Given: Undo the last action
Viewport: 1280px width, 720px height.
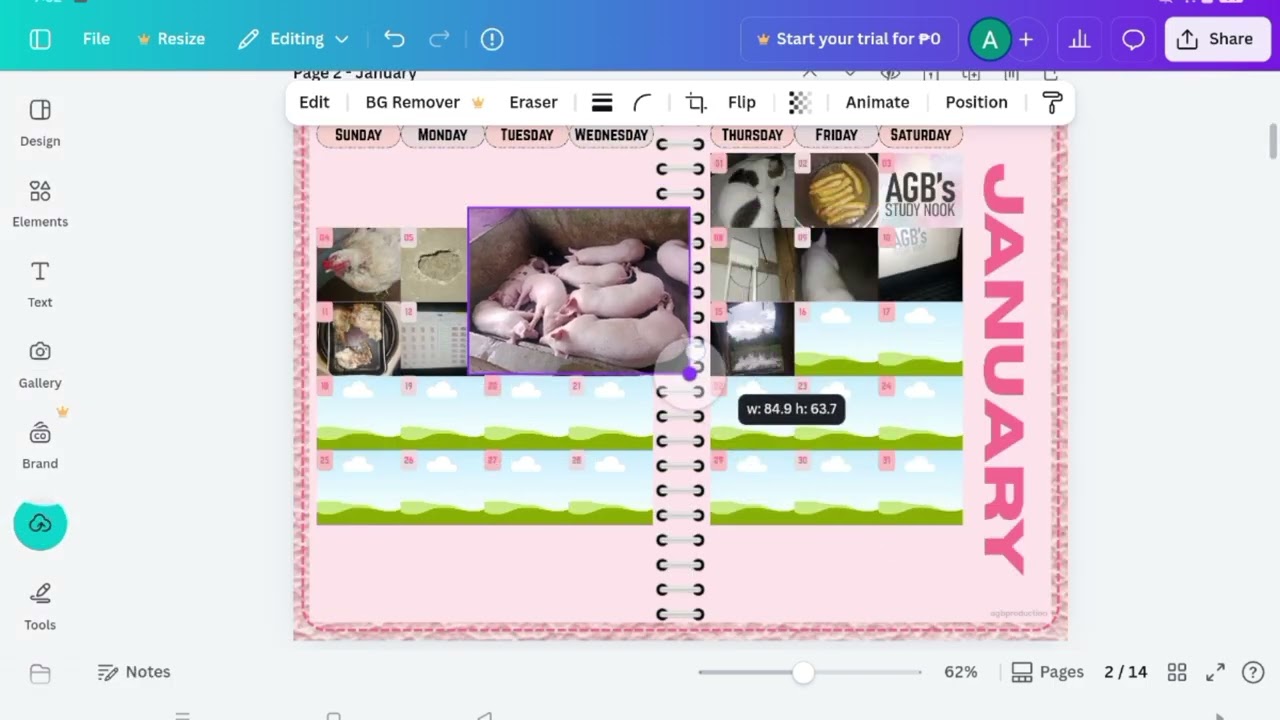Looking at the screenshot, I should coord(394,39).
